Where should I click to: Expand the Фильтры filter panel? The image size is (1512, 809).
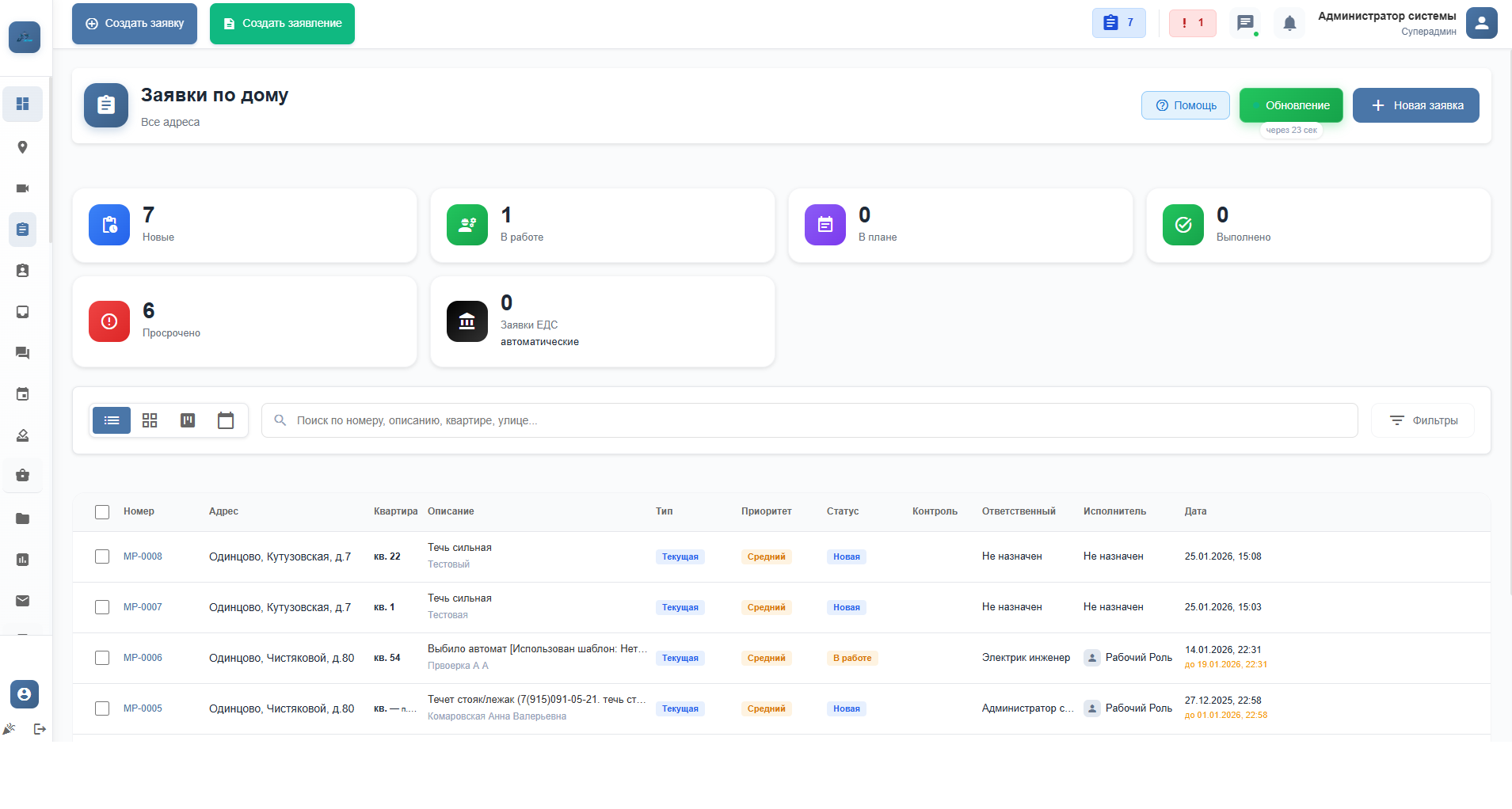tap(1422, 420)
